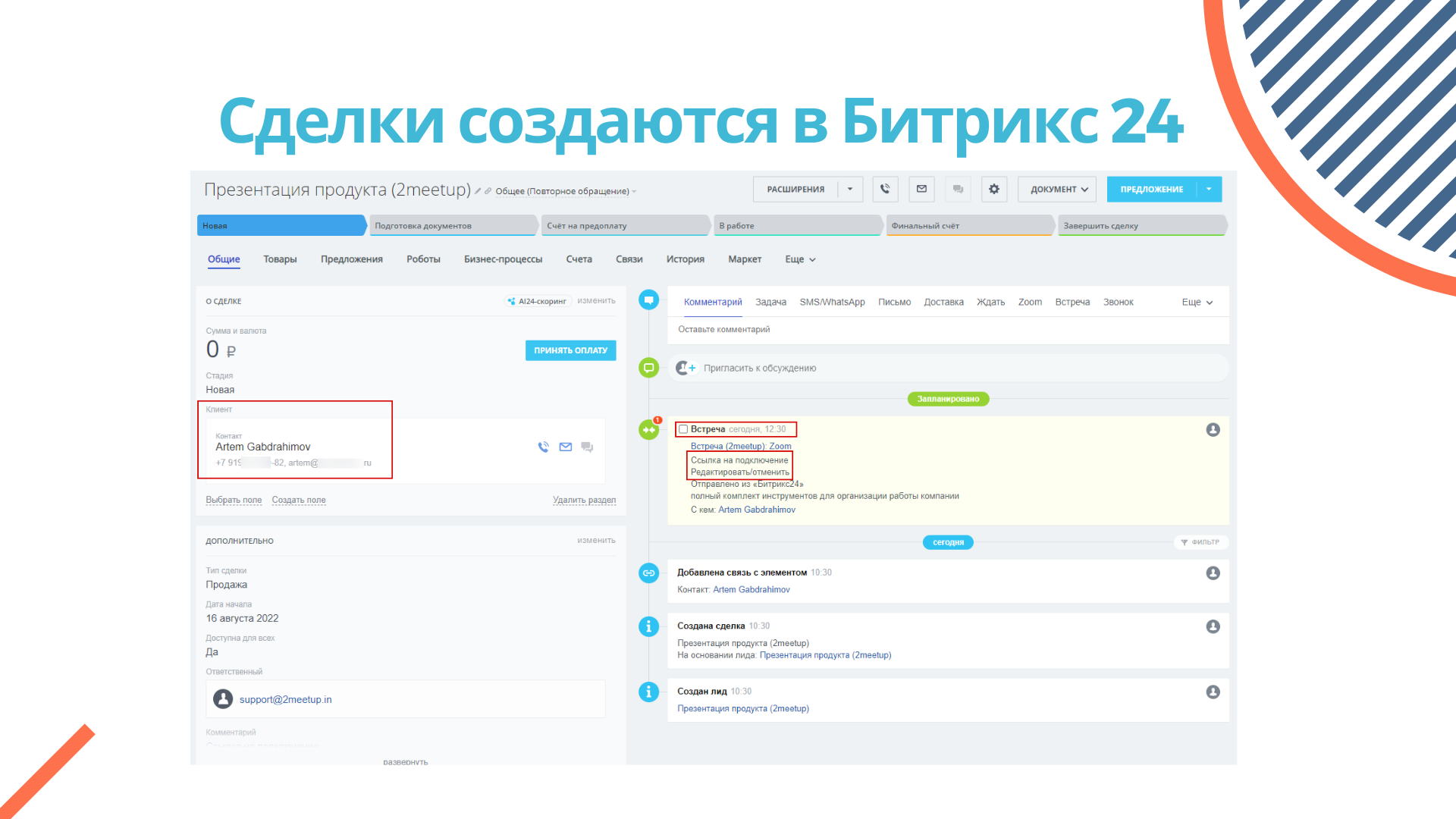Expand the РАСШИРЕНИЯ dropdown arrow

click(x=850, y=189)
